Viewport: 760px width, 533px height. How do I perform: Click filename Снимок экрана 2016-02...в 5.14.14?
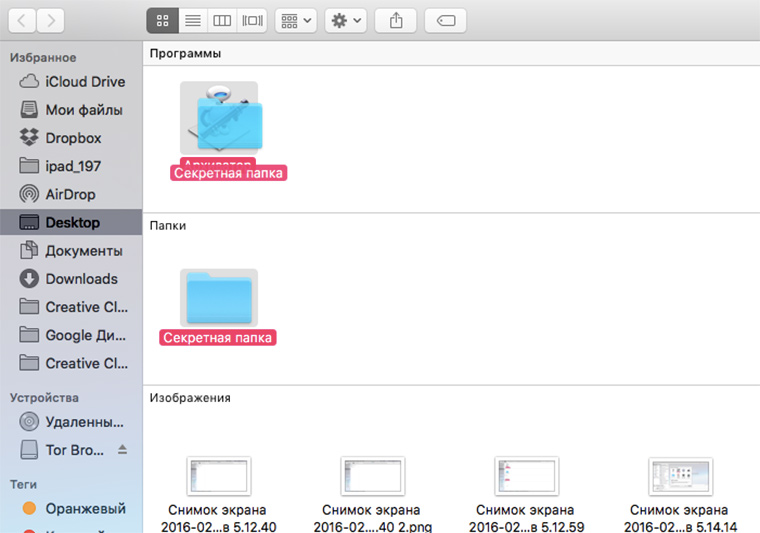680,518
